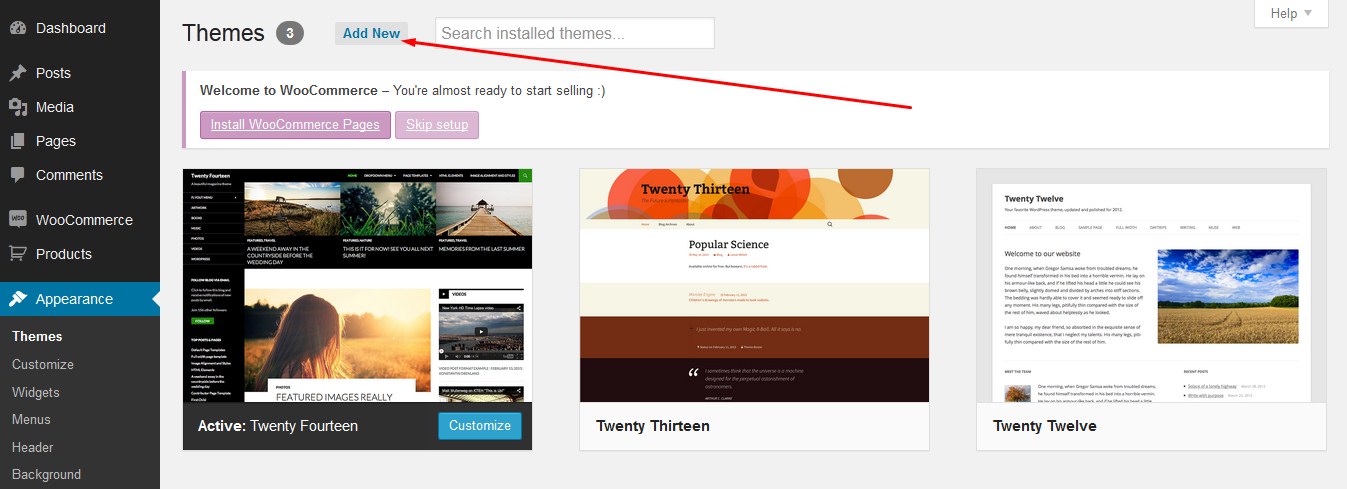The height and width of the screenshot is (489, 1347).
Task: Open the Customize submenu link
Action: coord(43,364)
